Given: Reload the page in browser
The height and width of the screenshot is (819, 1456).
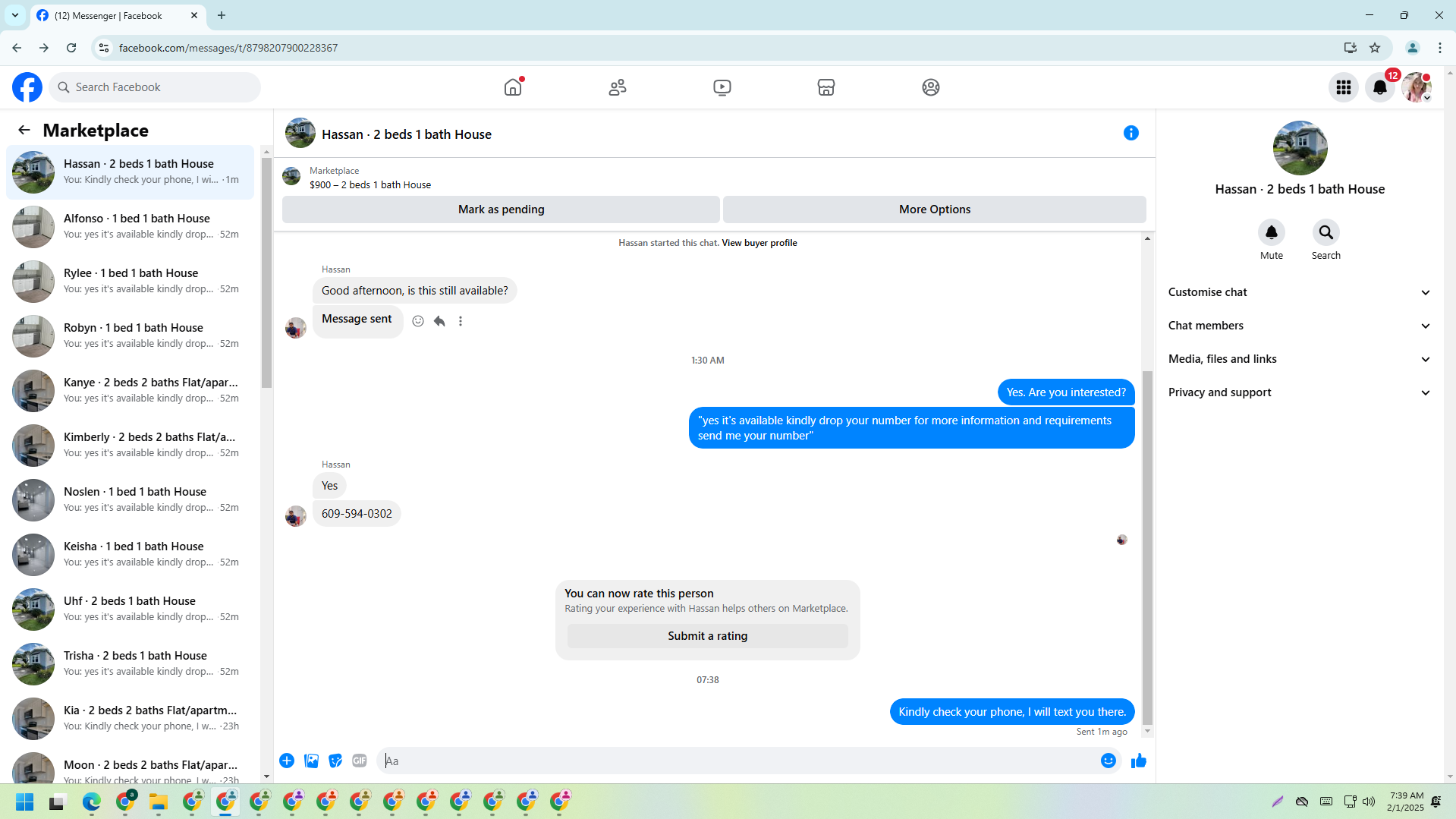Looking at the screenshot, I should coord(71,48).
